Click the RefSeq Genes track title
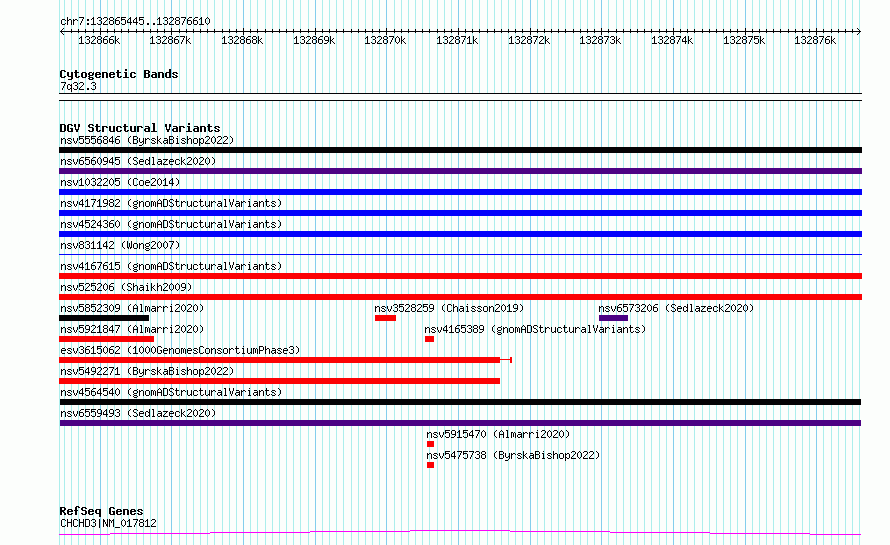 click(x=101, y=512)
